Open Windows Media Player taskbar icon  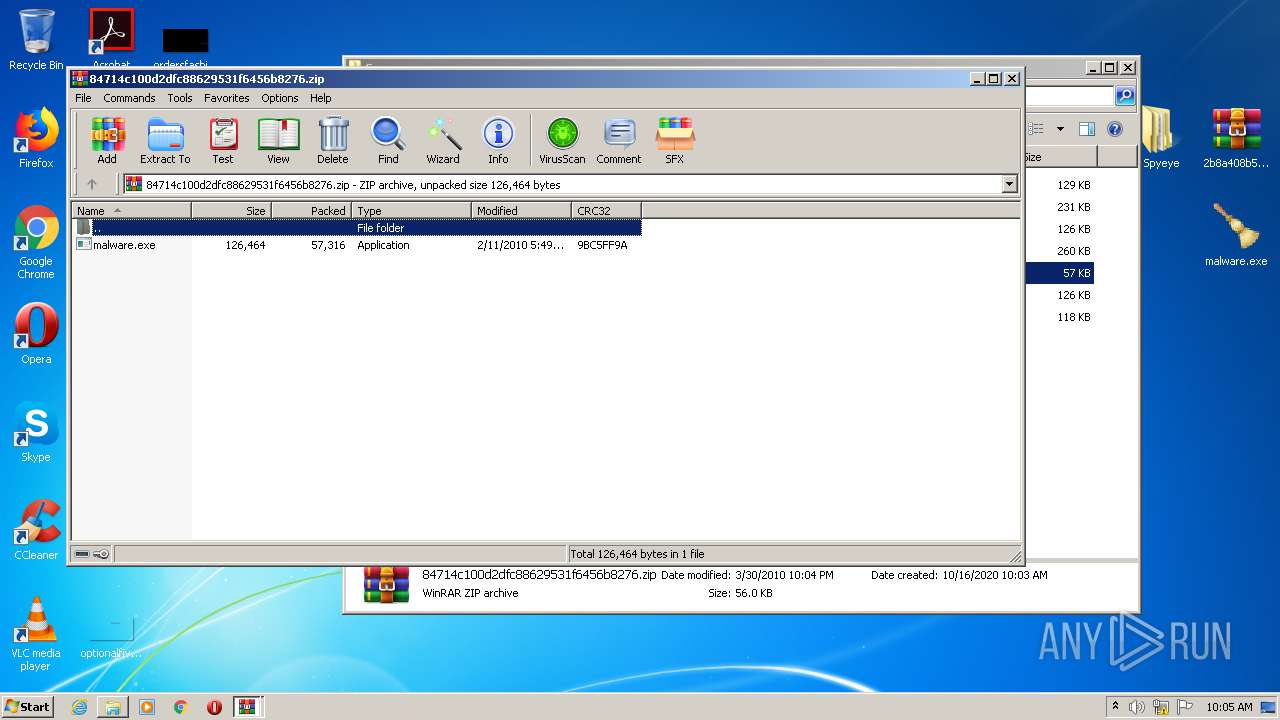coord(147,707)
